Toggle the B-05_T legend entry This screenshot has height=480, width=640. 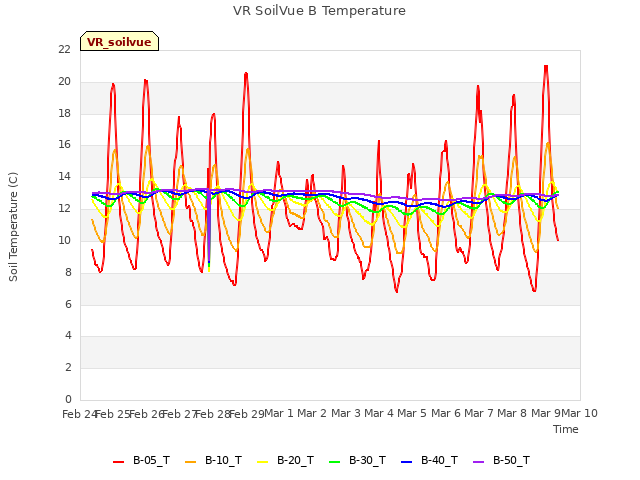tap(141, 461)
